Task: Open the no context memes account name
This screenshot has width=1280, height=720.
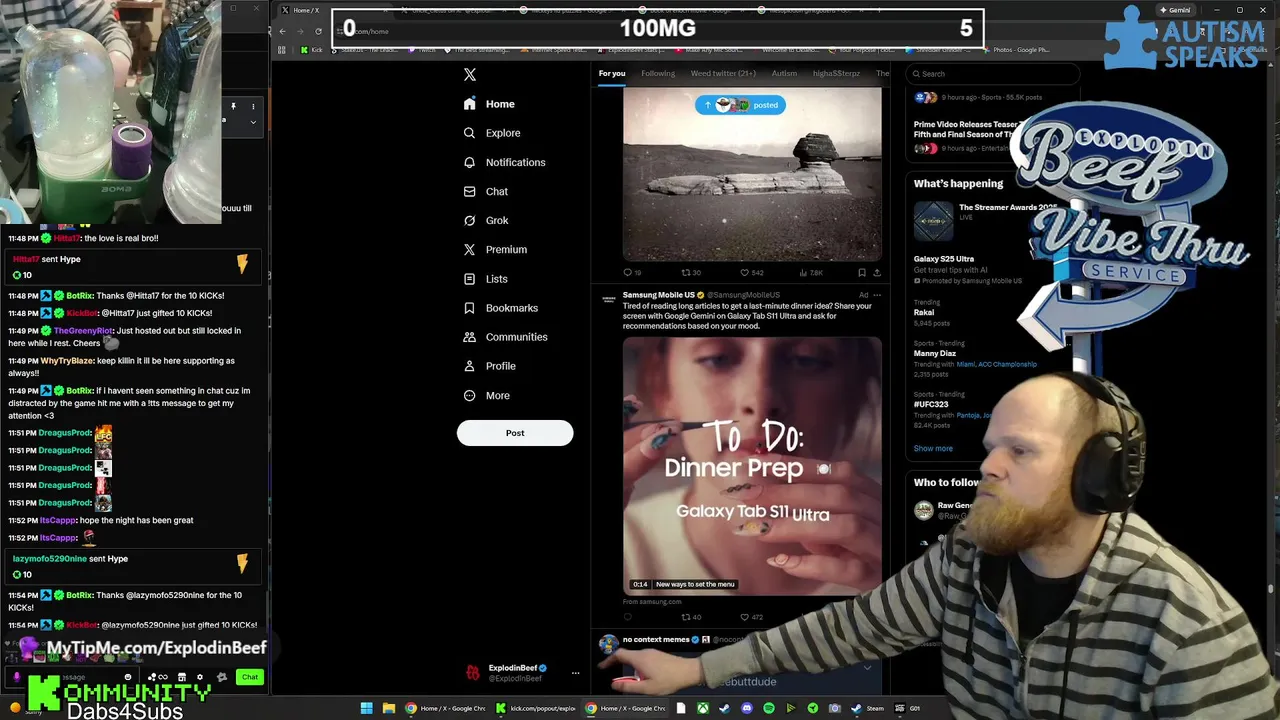Action: [x=656, y=639]
